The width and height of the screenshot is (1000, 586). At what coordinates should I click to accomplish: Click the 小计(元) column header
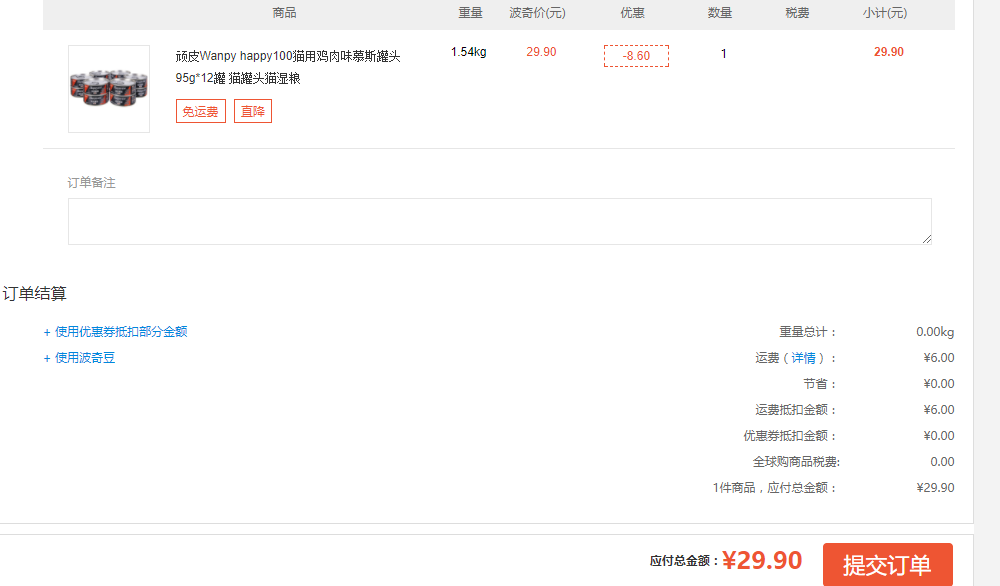885,13
